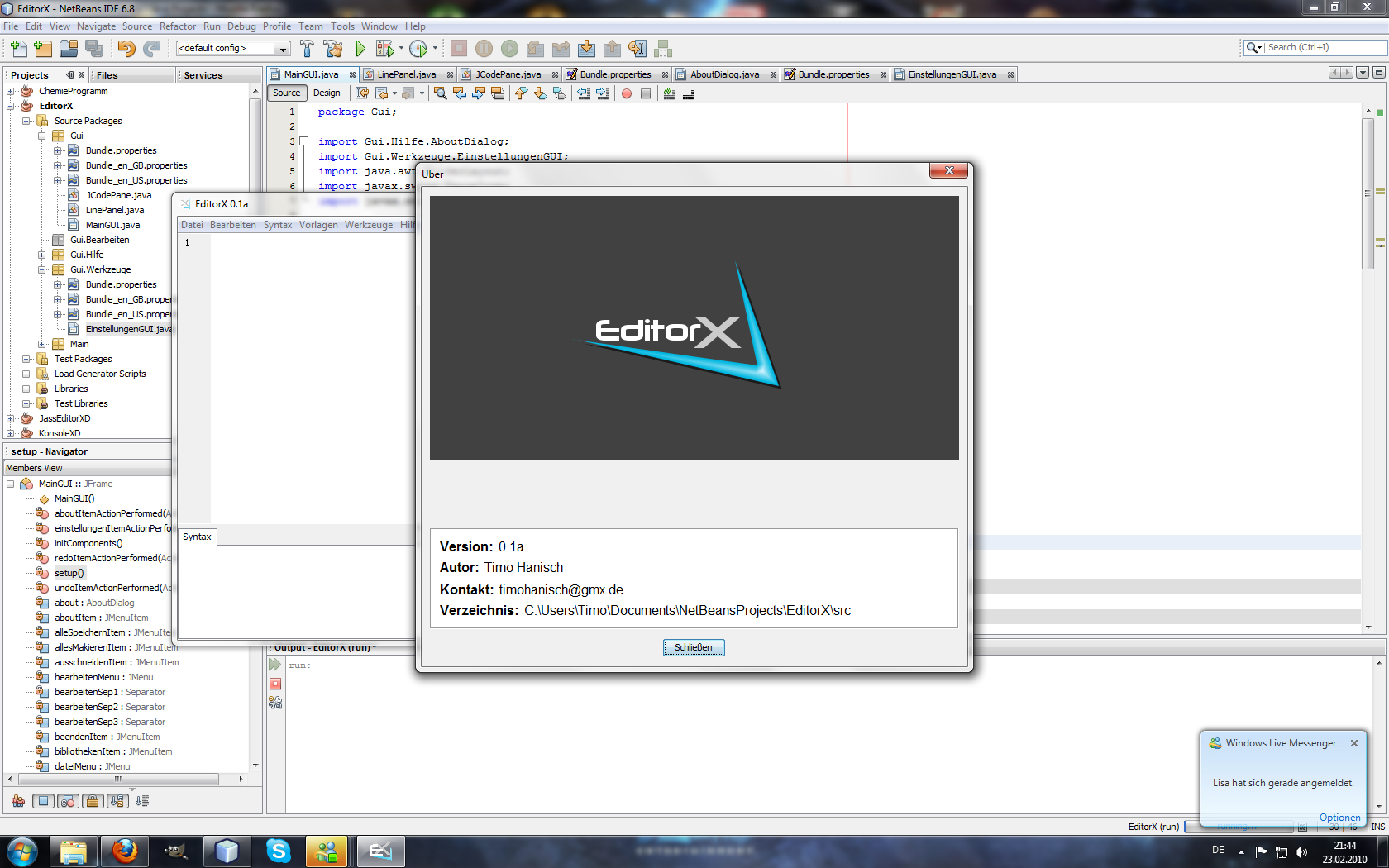Image resolution: width=1389 pixels, height=868 pixels.
Task: Click the Syntax tab in EditorX window
Action: 198,537
